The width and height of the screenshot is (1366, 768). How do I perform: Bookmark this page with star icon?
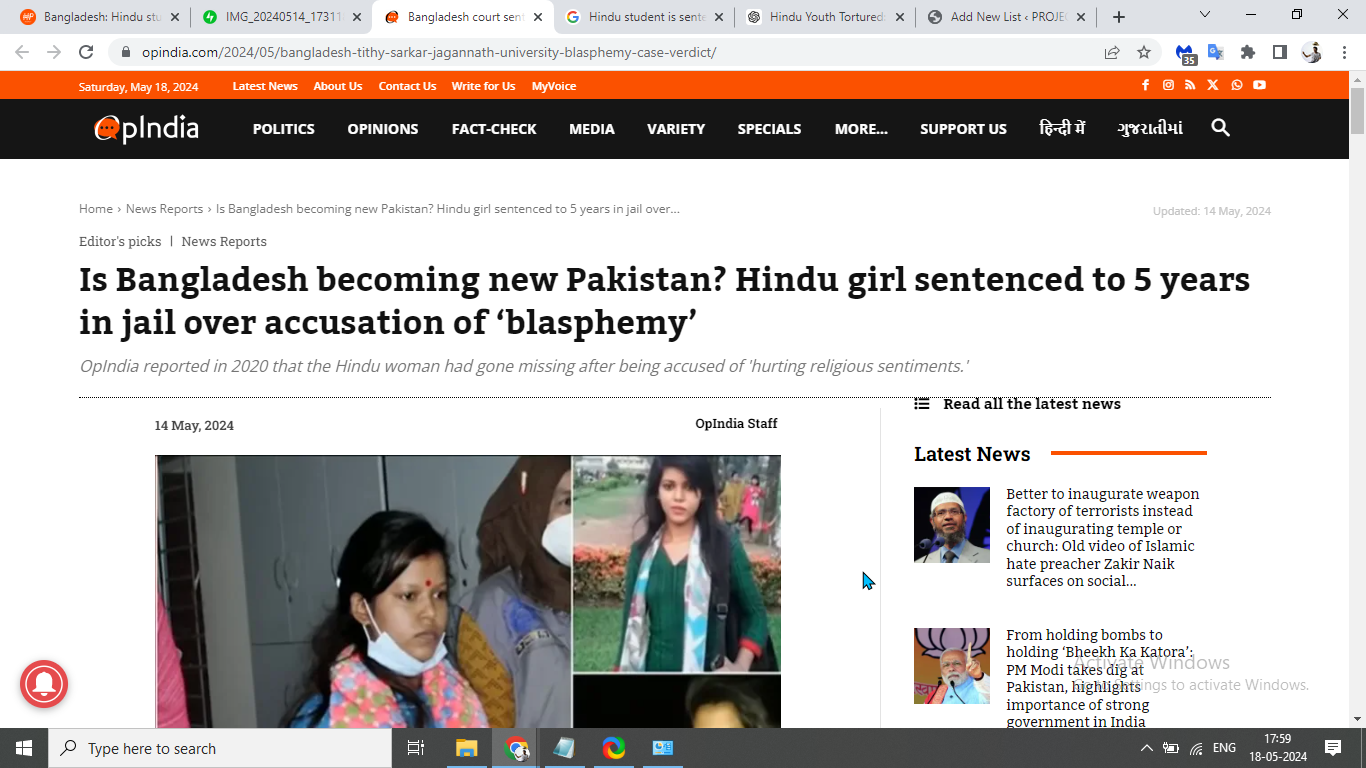1144,52
